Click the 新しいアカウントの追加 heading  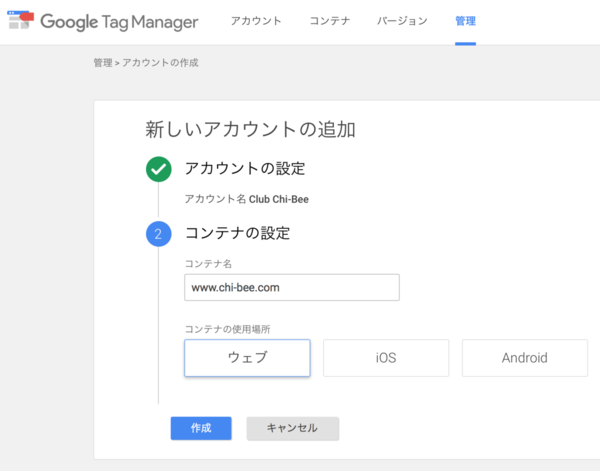250,129
